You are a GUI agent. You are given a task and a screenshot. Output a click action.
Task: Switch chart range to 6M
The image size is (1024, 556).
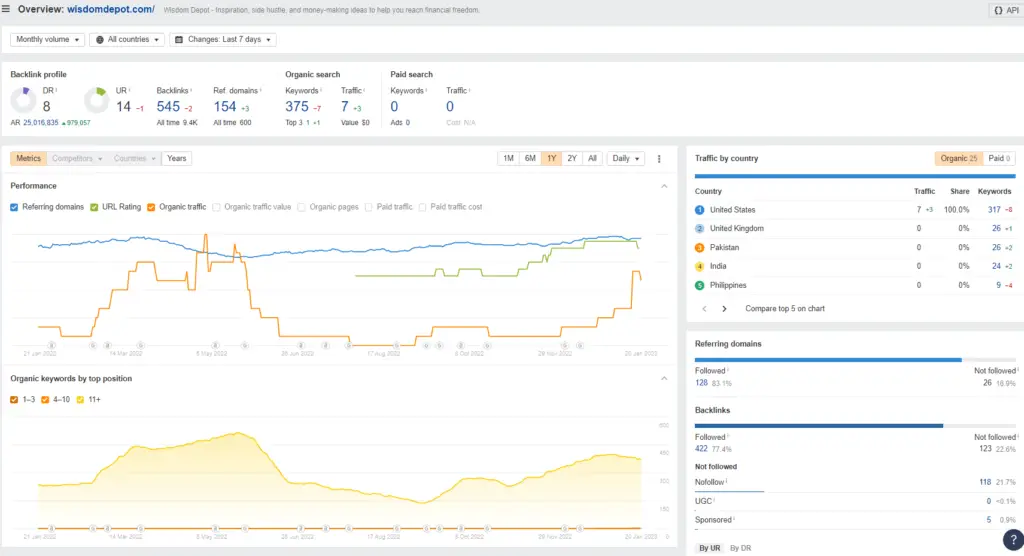point(530,159)
